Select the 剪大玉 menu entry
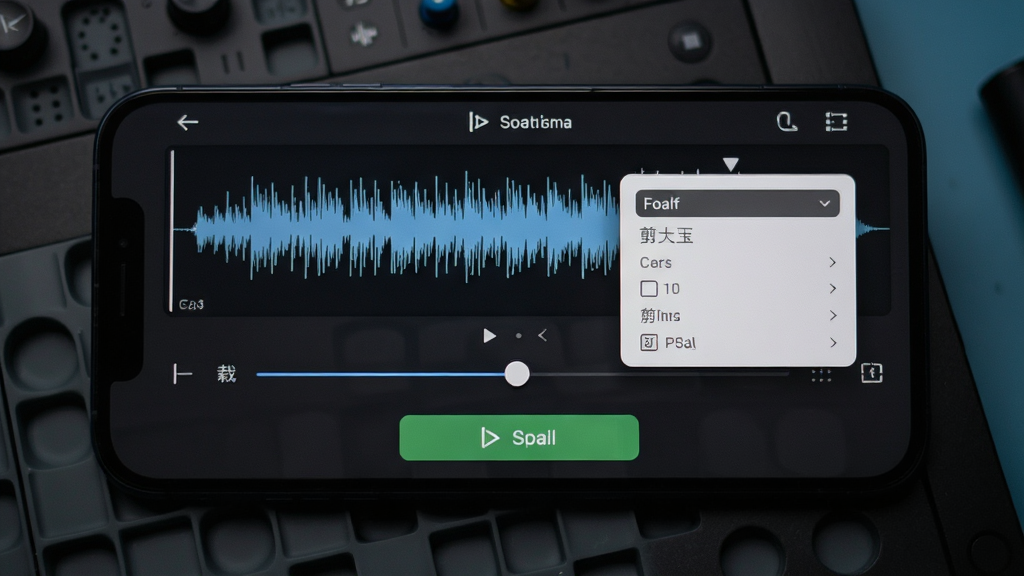Screen dimensions: 1024x576 tap(666, 235)
